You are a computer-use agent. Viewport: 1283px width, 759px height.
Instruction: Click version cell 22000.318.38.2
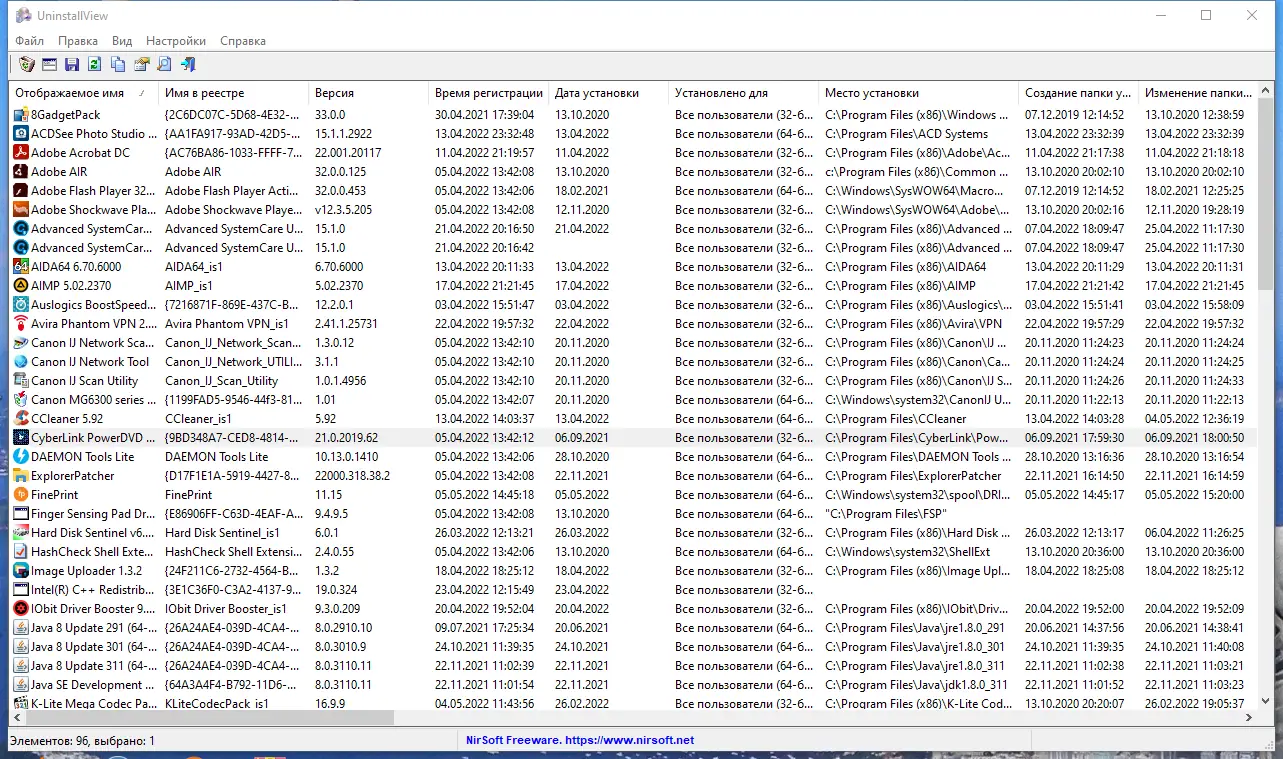tap(352, 476)
